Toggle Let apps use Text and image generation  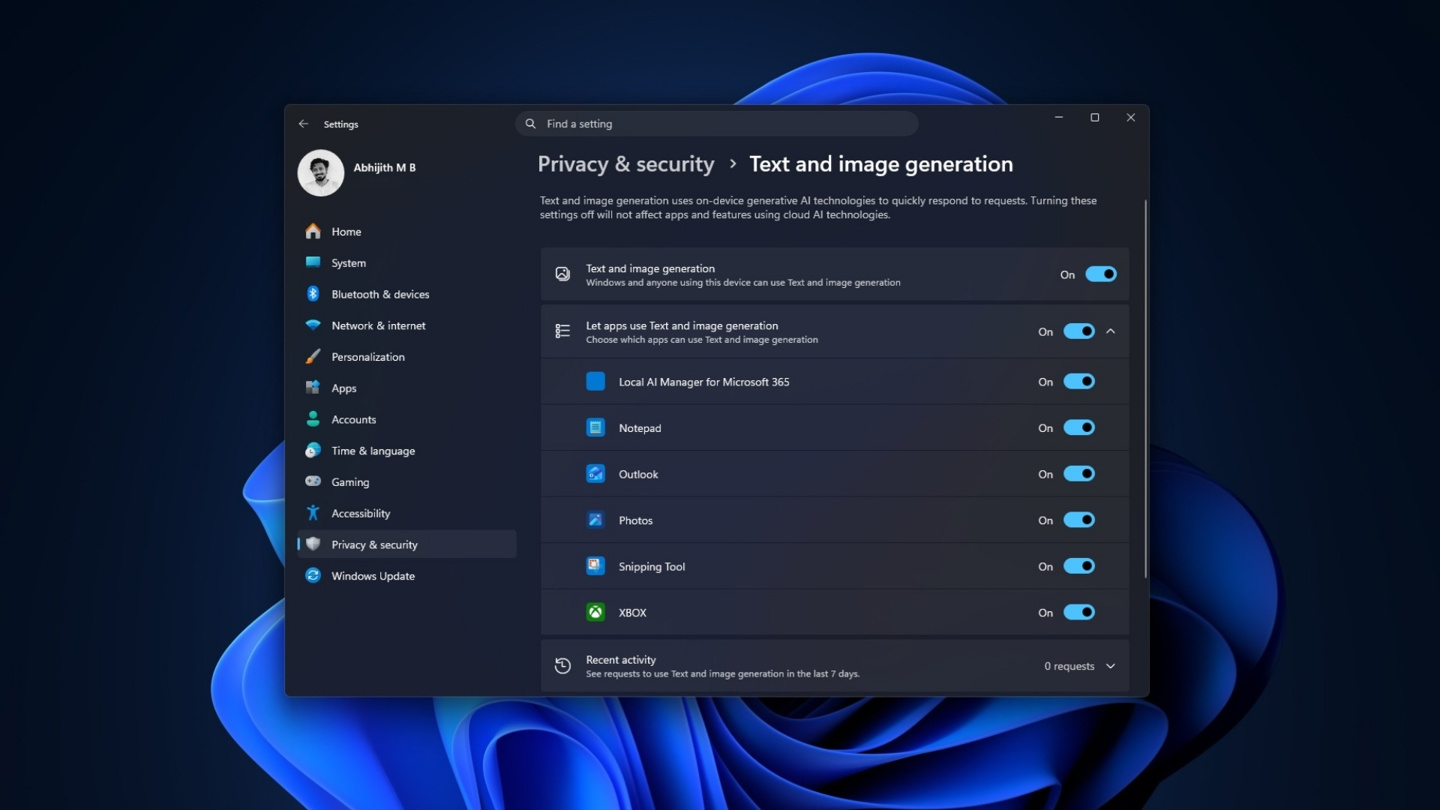1079,331
